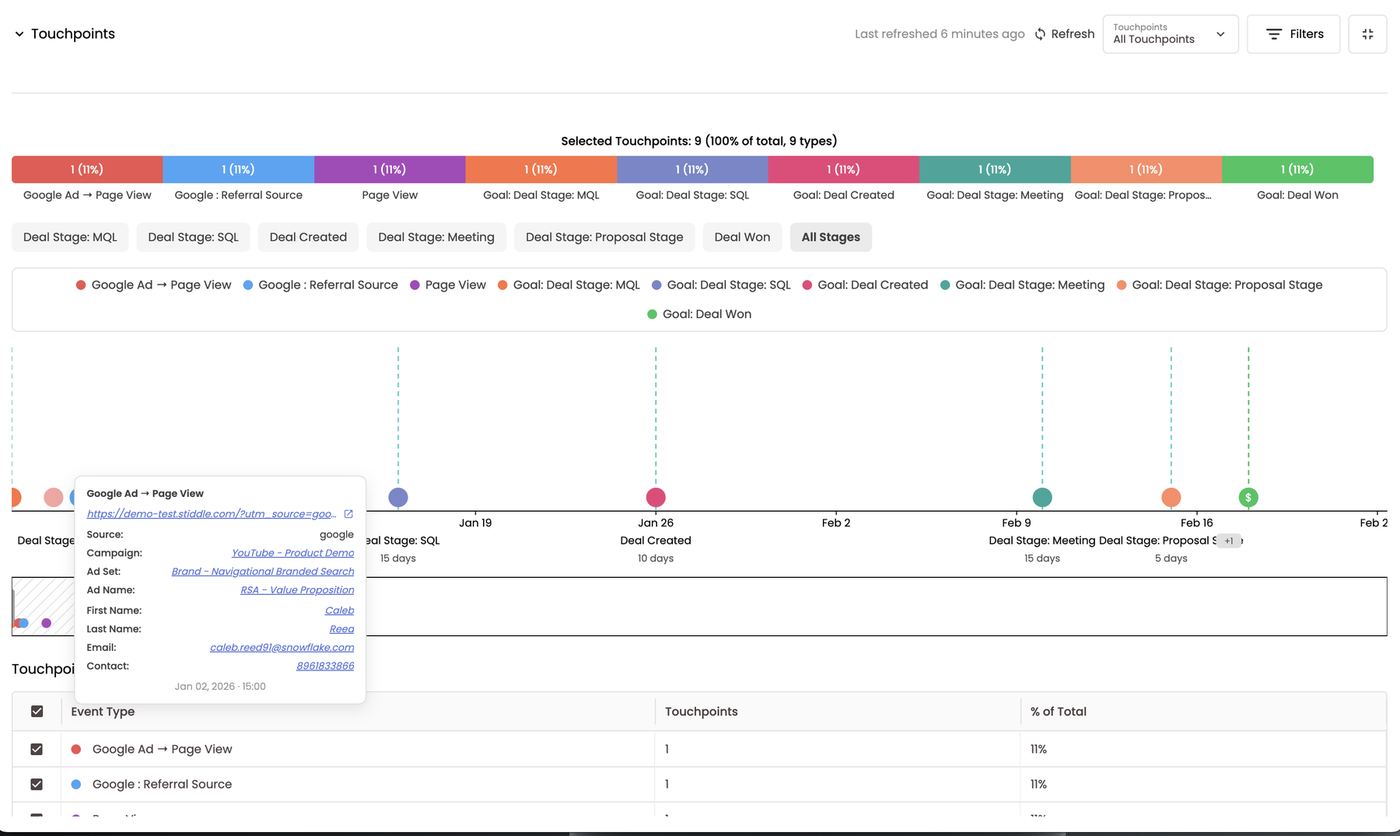The width and height of the screenshot is (1400, 836).
Task: Uncheck the Google : Referral Source row checkbox
Action: [x=37, y=784]
